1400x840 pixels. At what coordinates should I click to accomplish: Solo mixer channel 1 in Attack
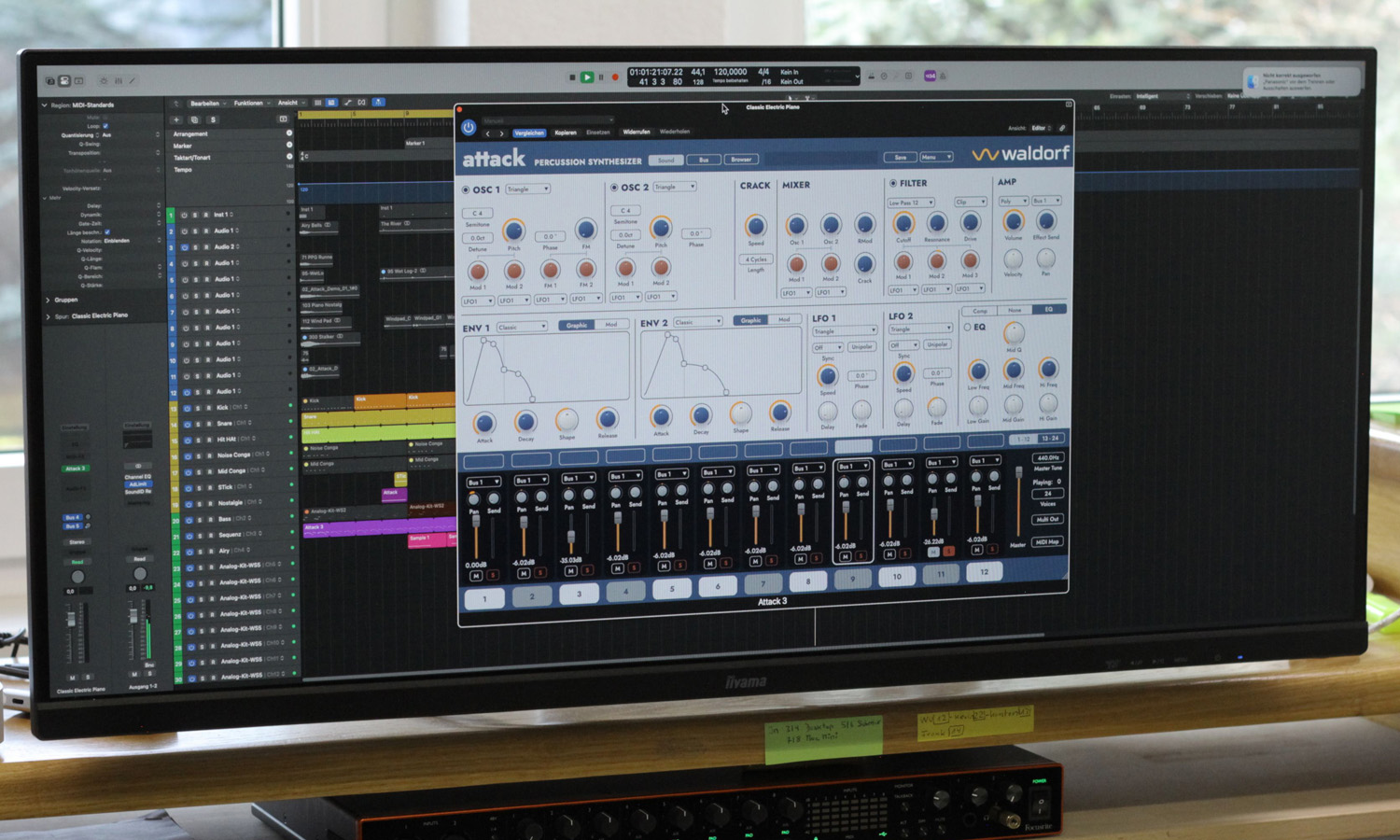coord(492,576)
